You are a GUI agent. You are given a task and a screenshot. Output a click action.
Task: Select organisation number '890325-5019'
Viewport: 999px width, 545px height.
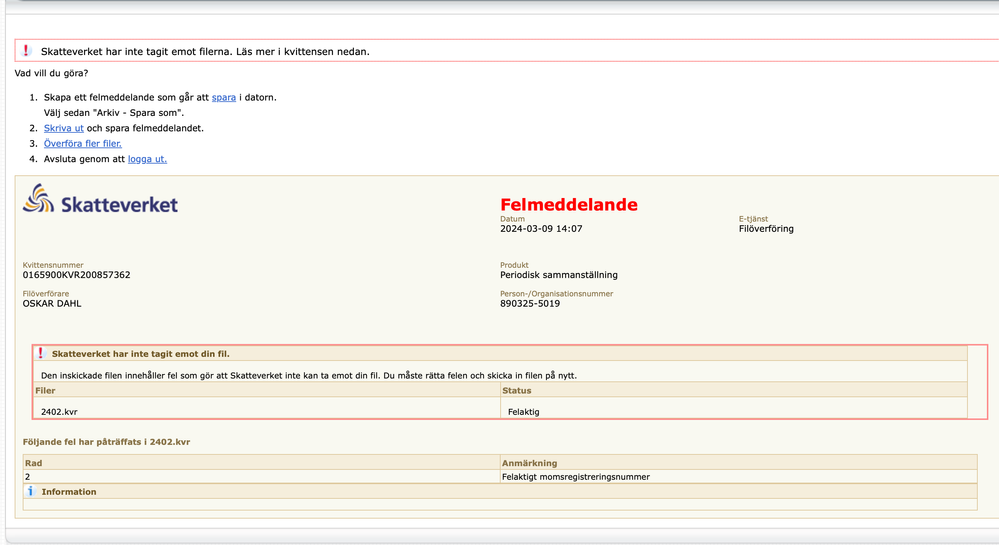530,304
